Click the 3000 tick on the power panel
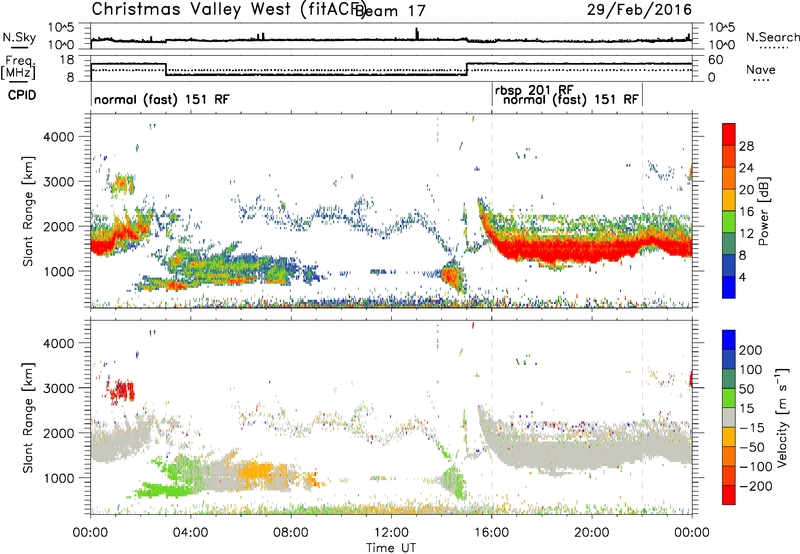Screen dimensions: 800x554 [x=58, y=182]
